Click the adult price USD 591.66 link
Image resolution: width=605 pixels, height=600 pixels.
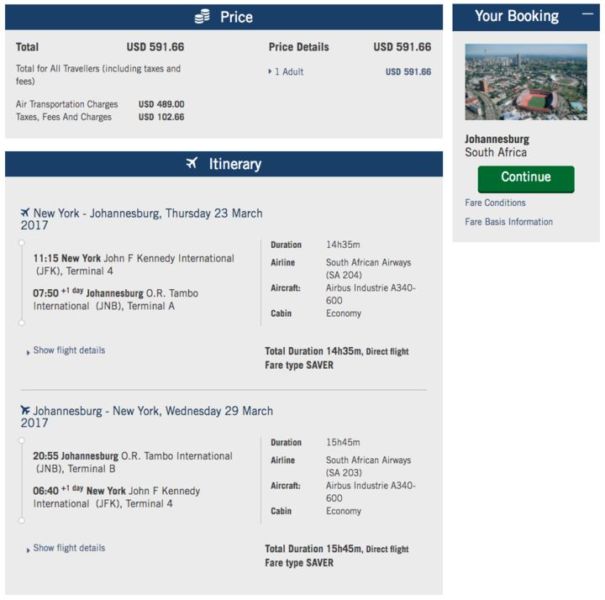[408, 72]
